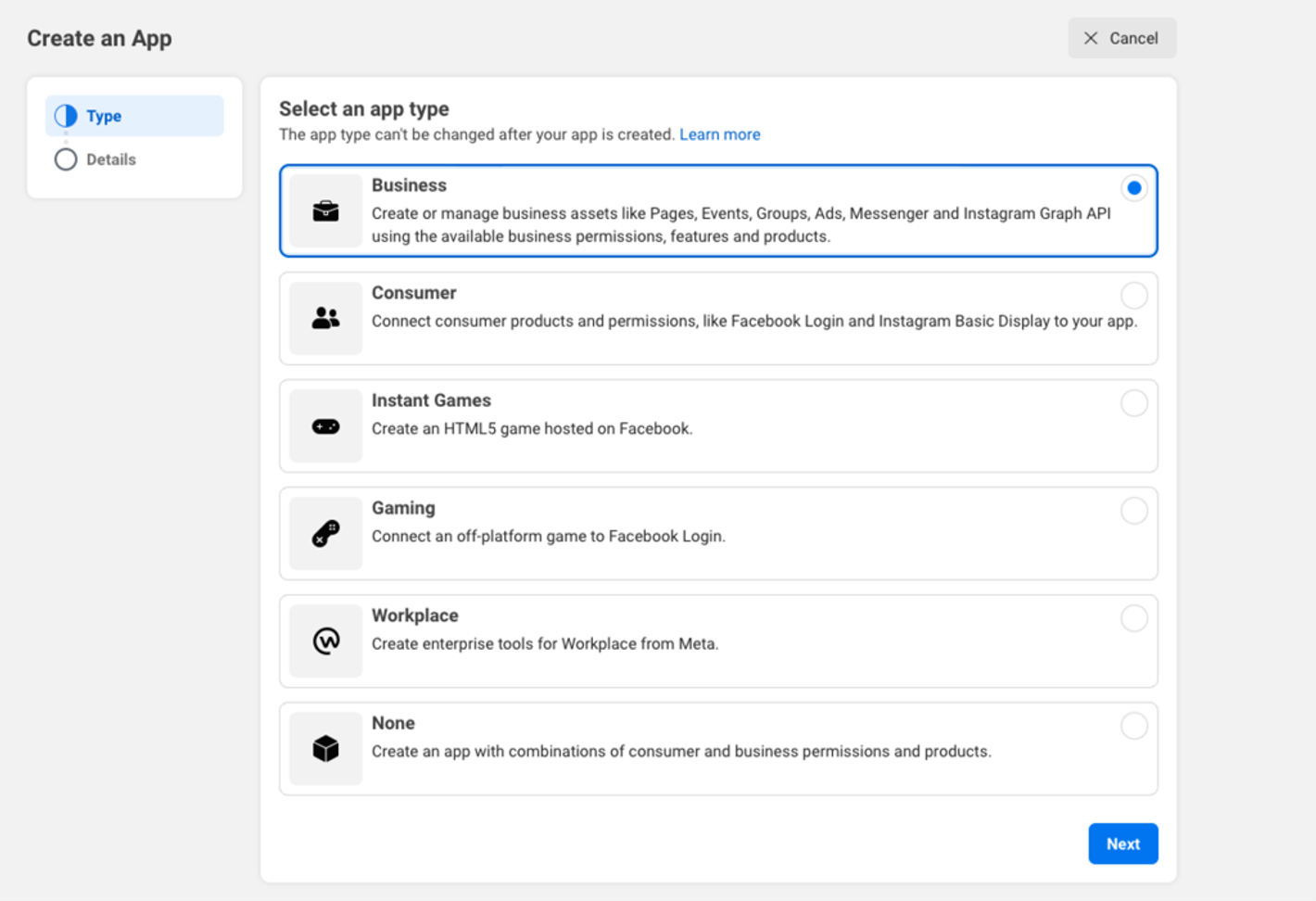Click the Consumer title text
This screenshot has width=1316, height=901.
414,293
